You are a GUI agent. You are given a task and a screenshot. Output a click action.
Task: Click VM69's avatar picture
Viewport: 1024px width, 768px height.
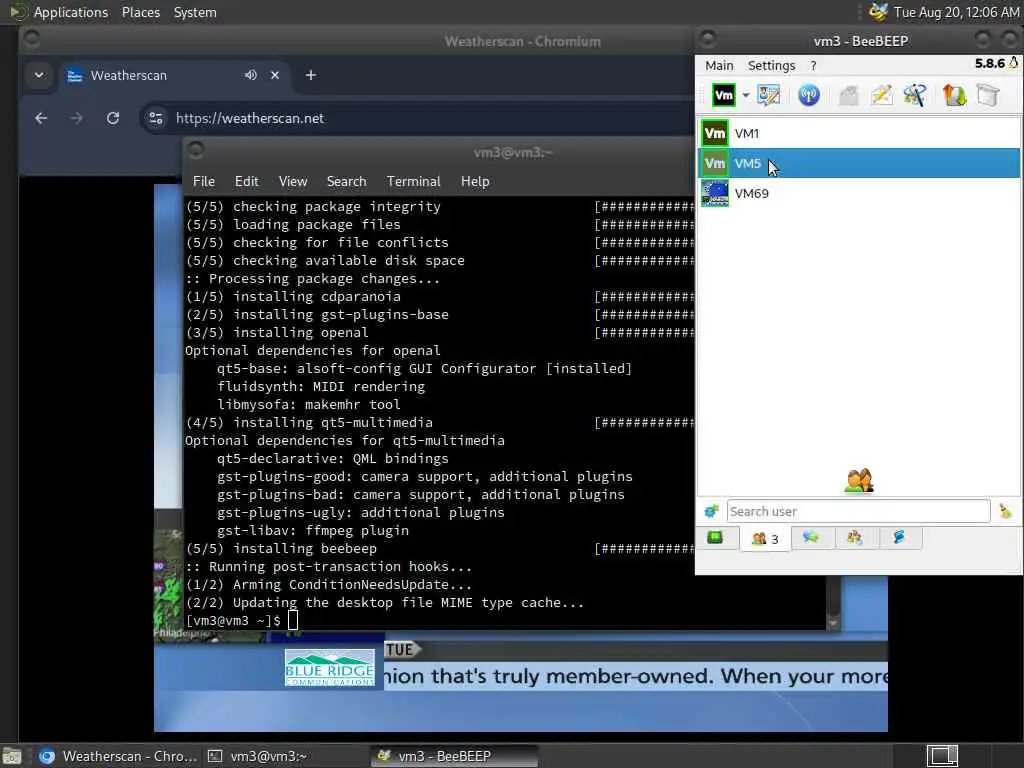[x=714, y=193]
